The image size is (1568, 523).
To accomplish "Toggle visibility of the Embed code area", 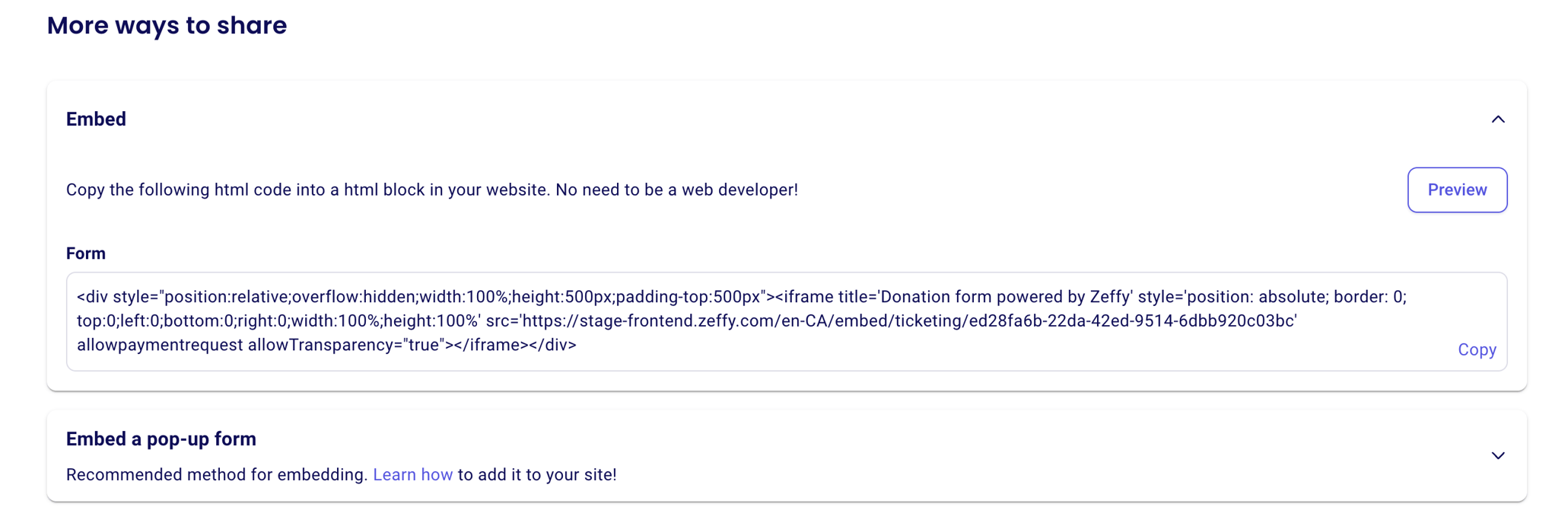I will [1499, 119].
